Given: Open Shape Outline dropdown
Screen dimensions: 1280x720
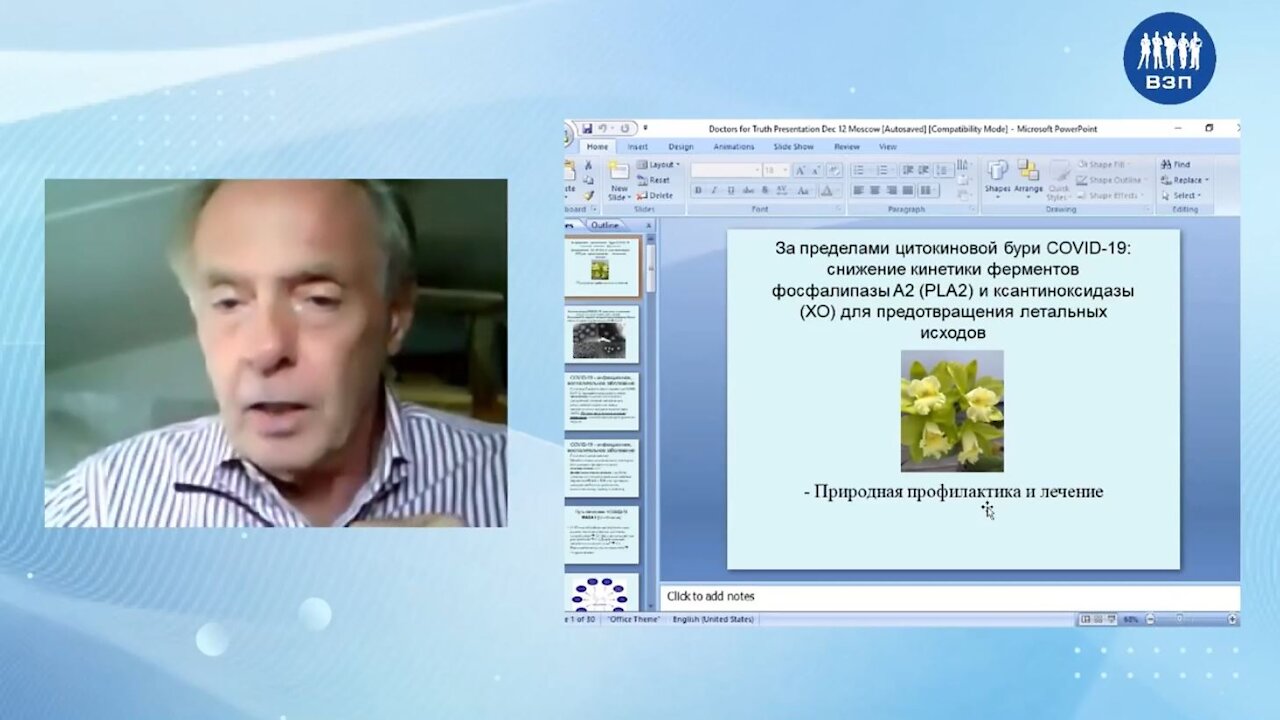Looking at the screenshot, I should tap(1110, 180).
